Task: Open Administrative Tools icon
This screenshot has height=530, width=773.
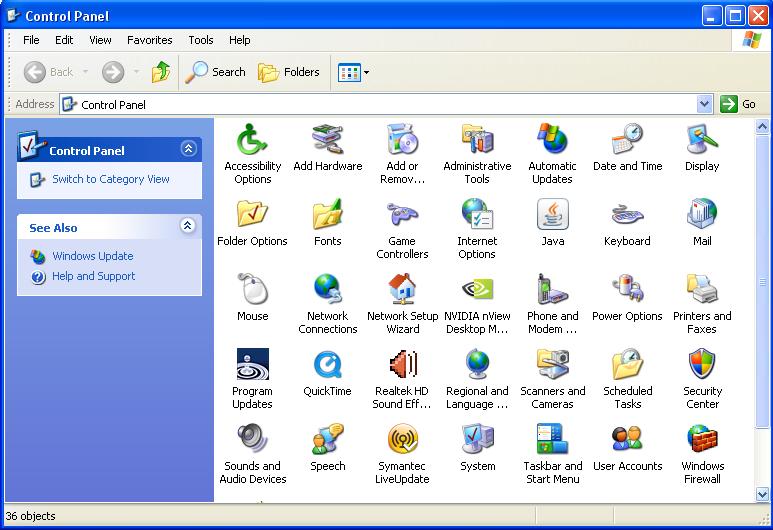Action: pos(477,139)
